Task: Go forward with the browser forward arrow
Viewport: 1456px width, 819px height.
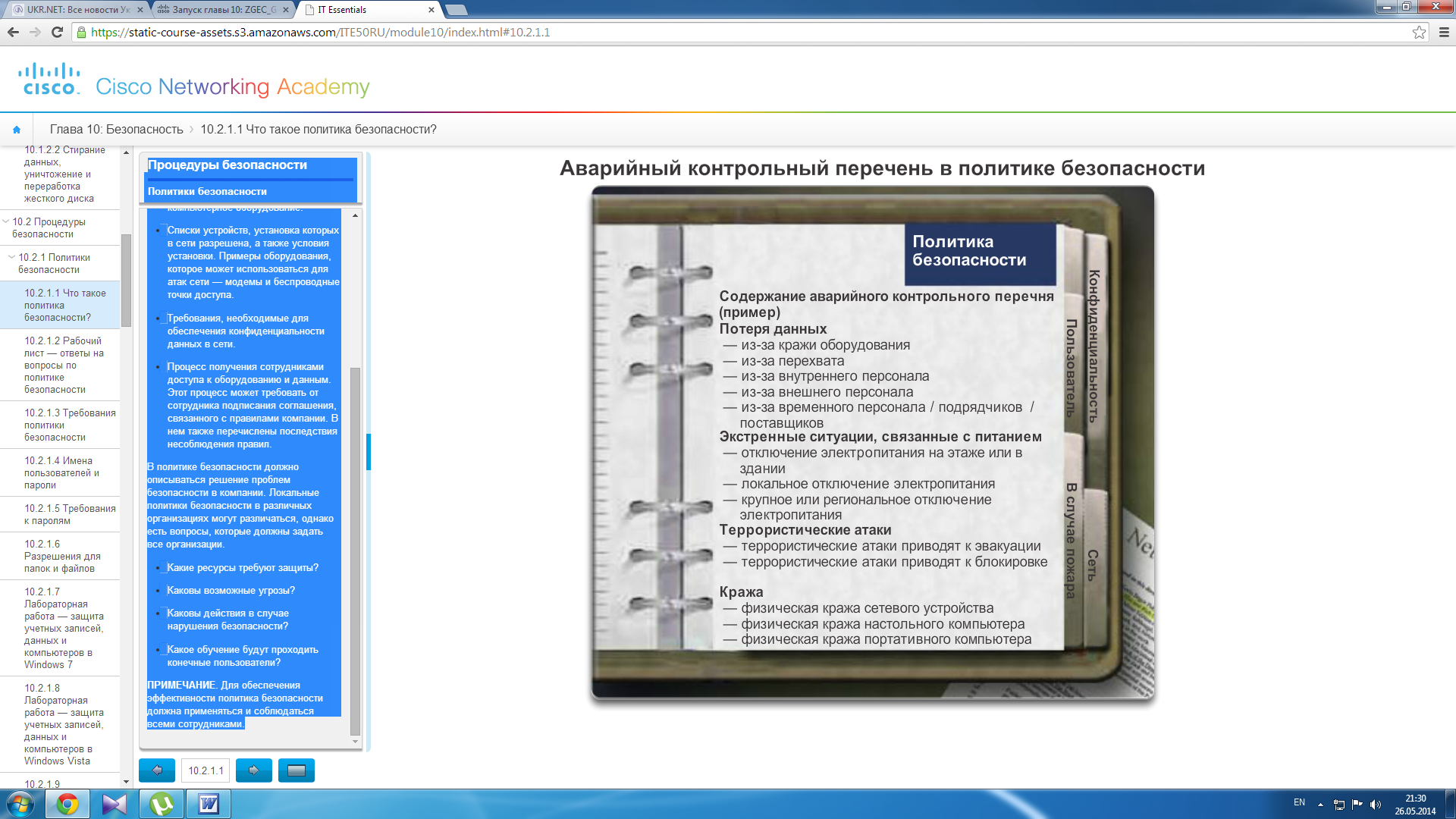Action: point(35,32)
